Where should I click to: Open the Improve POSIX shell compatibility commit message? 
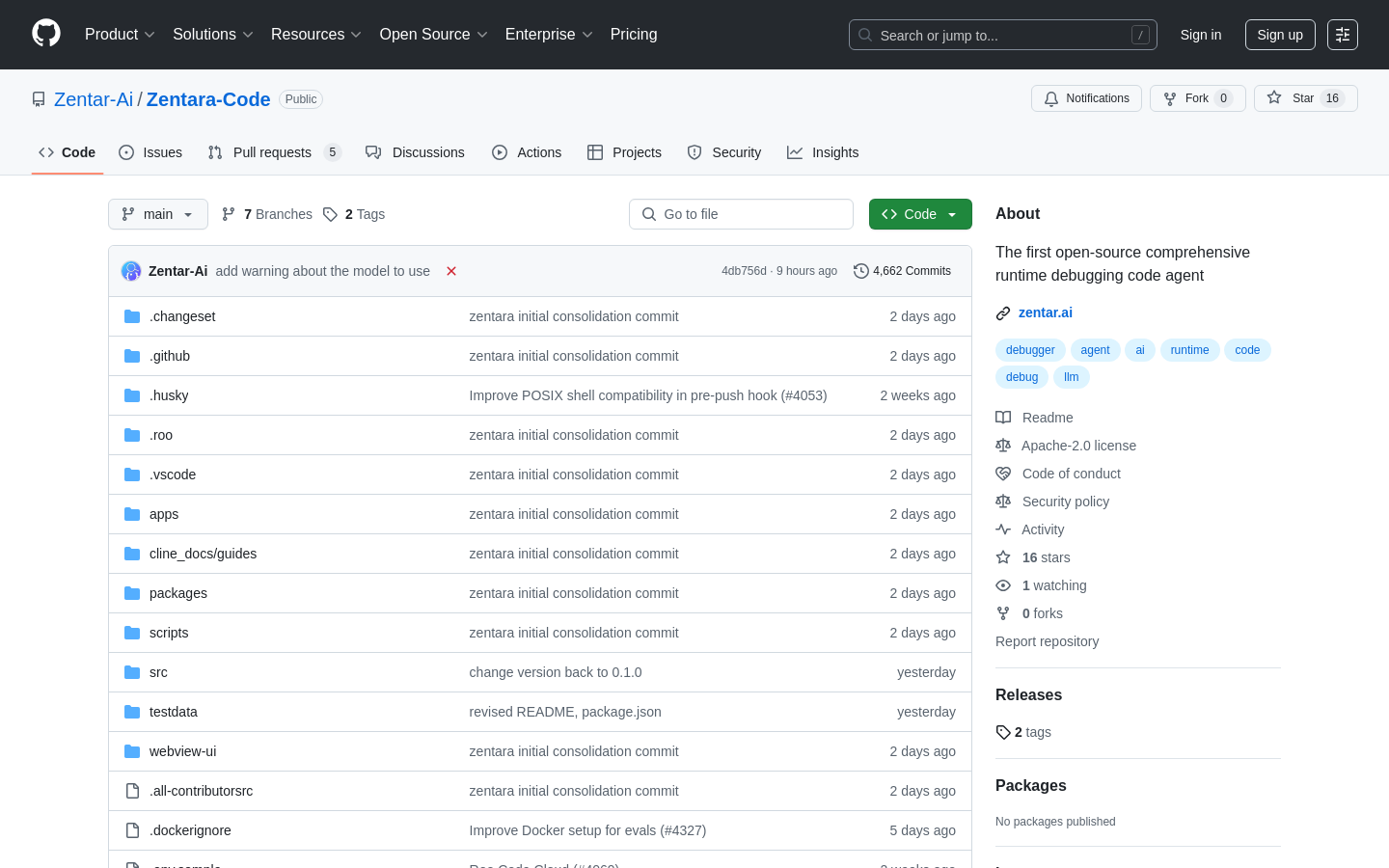[648, 395]
